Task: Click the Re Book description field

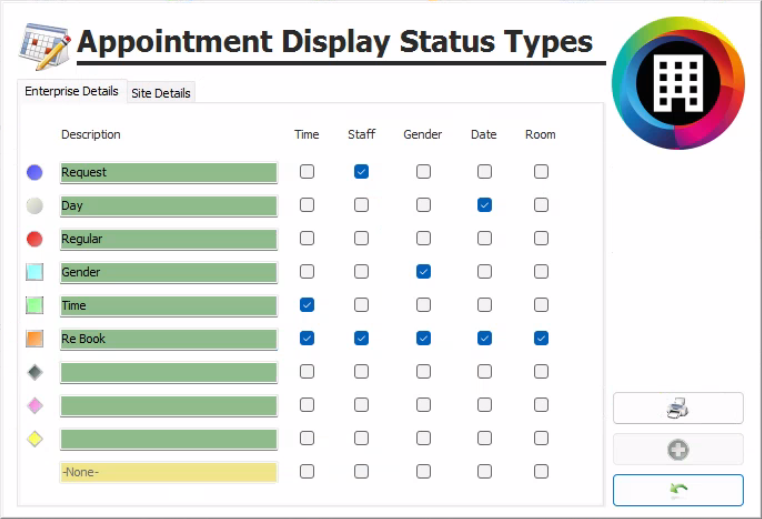Action: coord(169,339)
